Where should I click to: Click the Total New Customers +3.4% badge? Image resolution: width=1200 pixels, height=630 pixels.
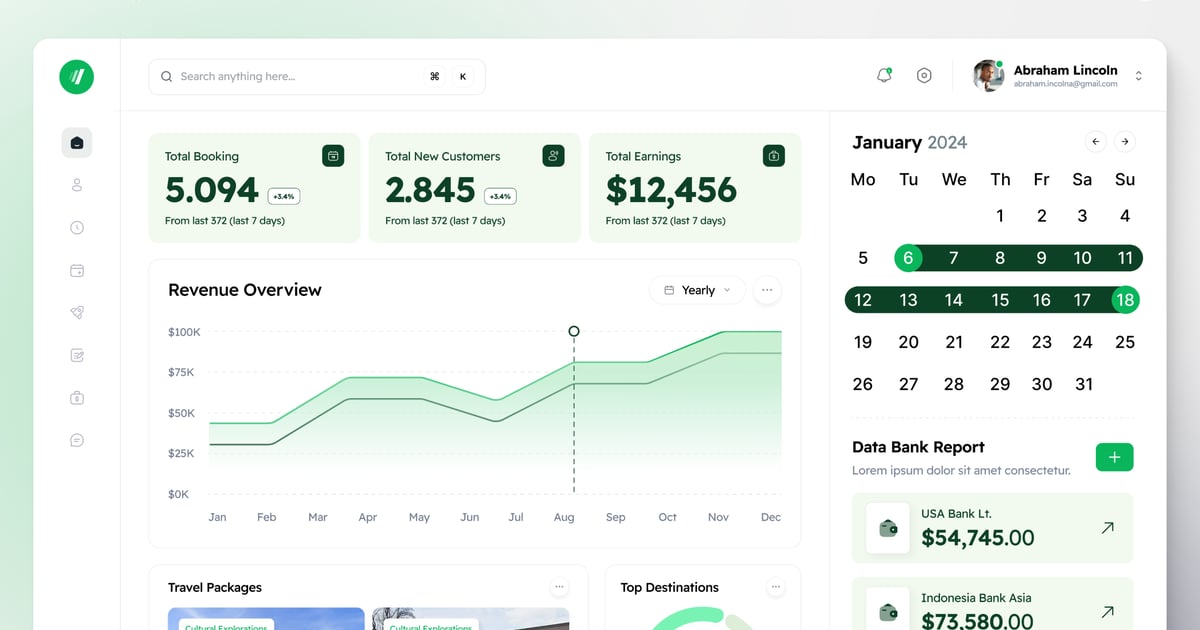pos(500,196)
